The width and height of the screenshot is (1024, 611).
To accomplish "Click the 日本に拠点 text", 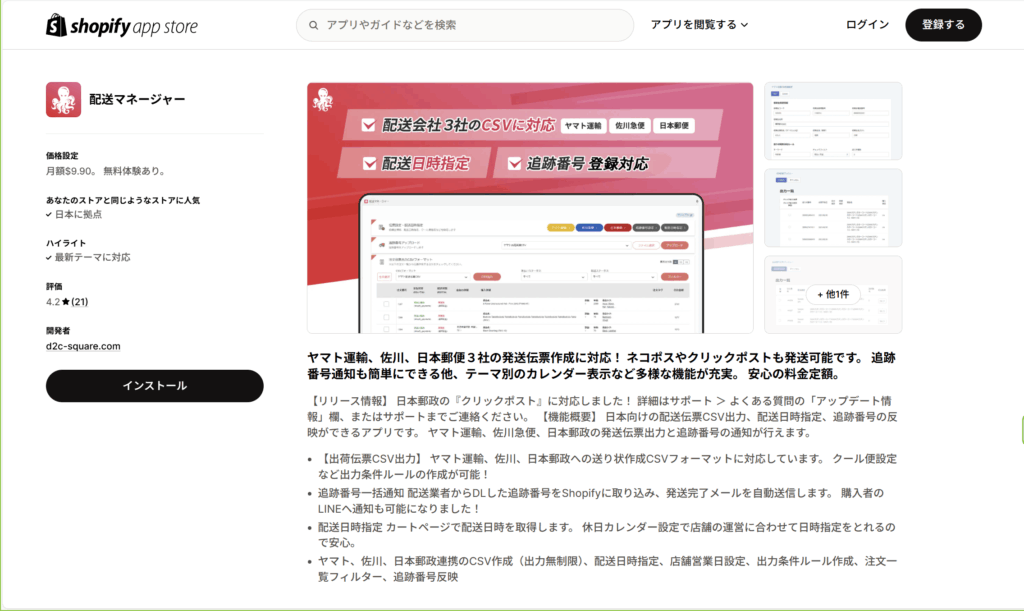I will [78, 214].
